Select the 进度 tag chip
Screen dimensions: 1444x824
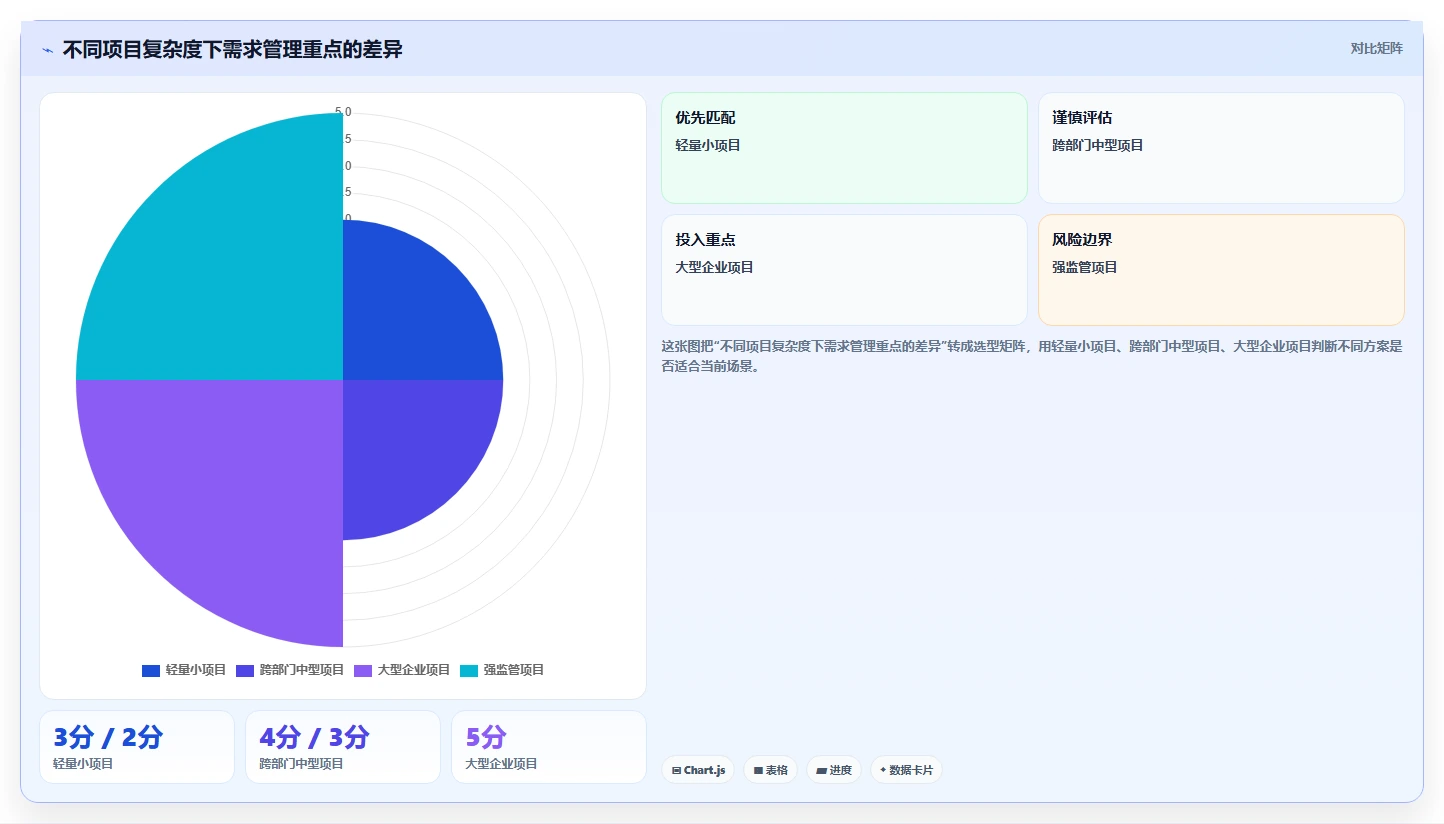[833, 770]
